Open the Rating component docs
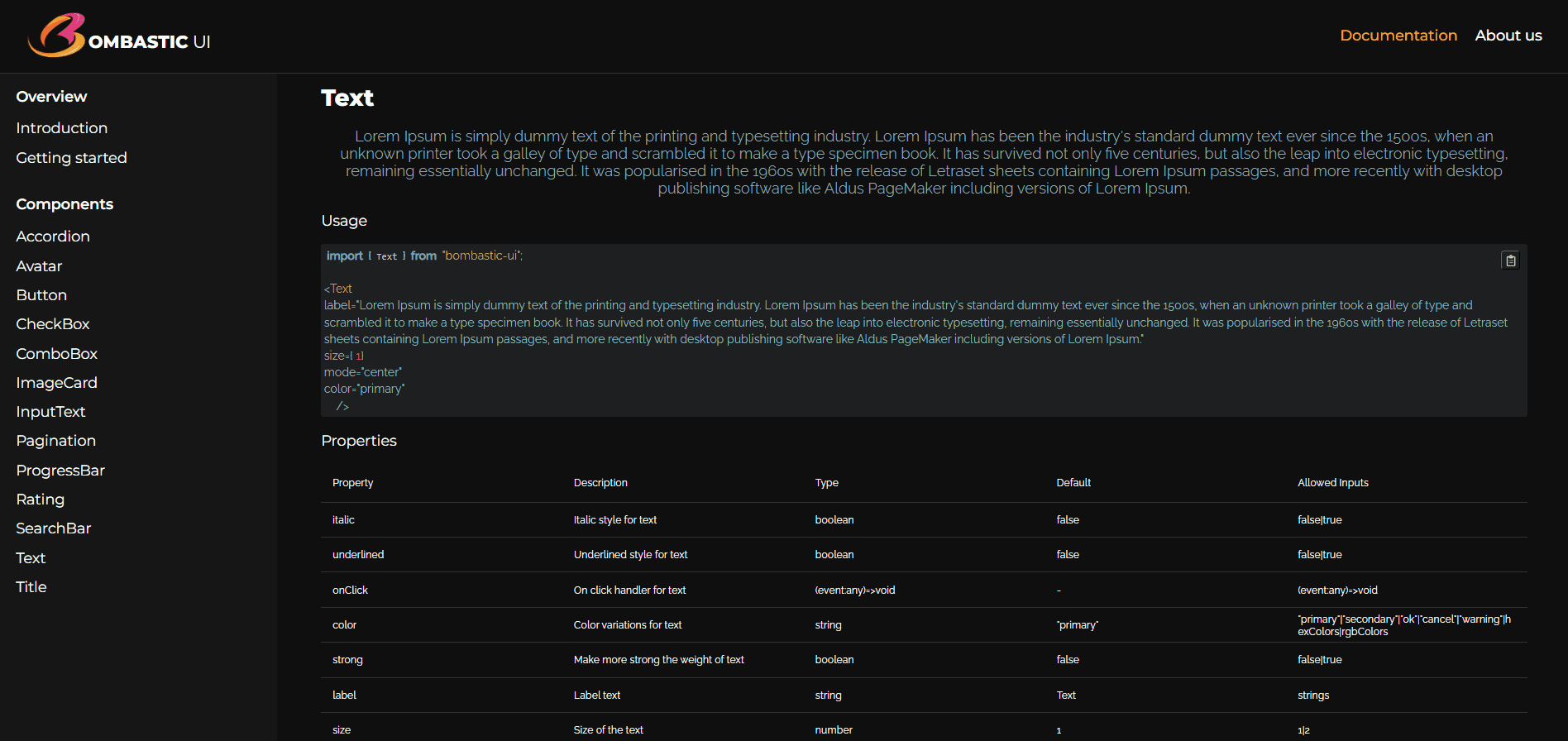 tap(41, 500)
